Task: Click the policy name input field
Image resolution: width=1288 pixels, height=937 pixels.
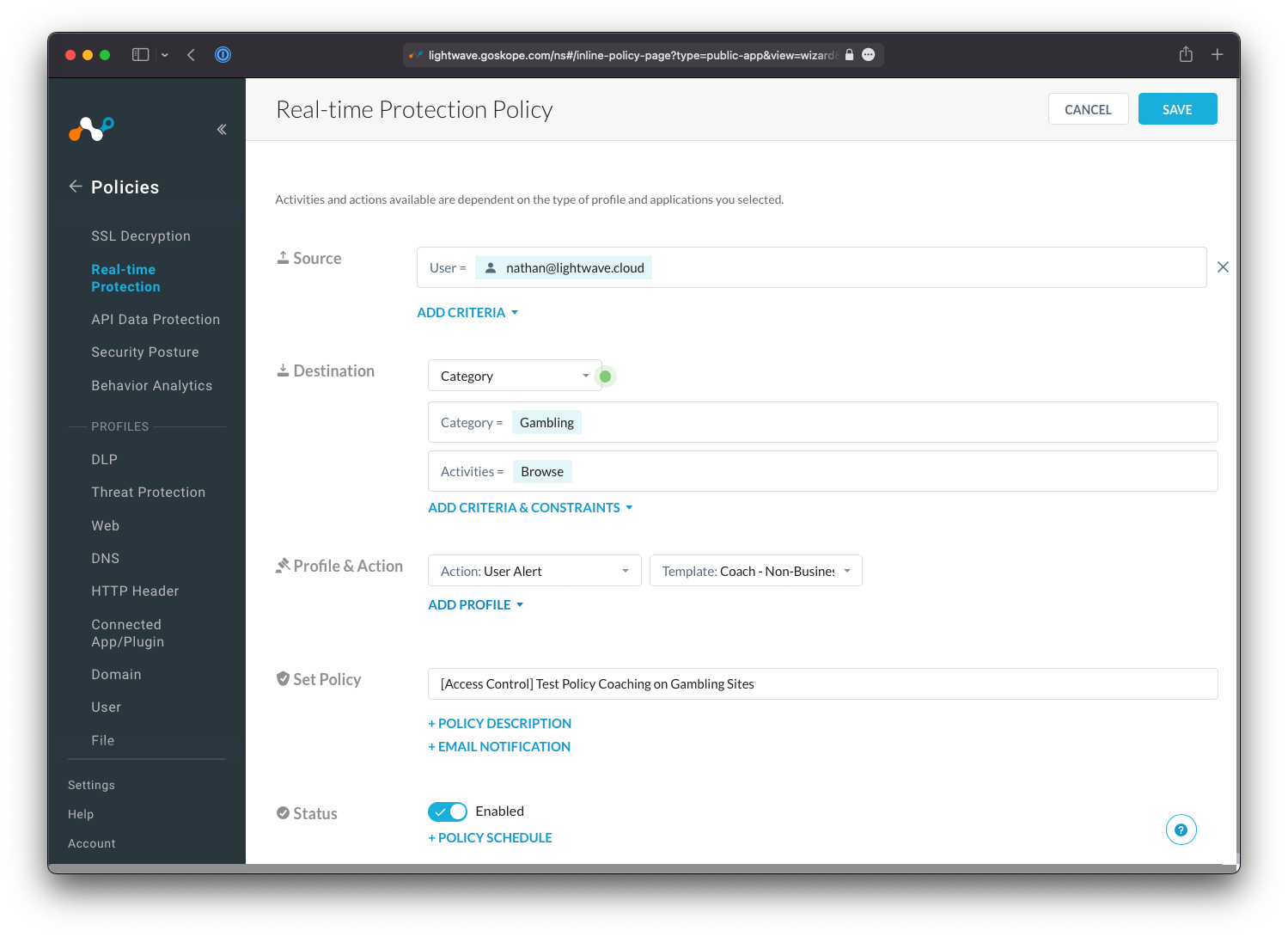Action: (x=822, y=683)
